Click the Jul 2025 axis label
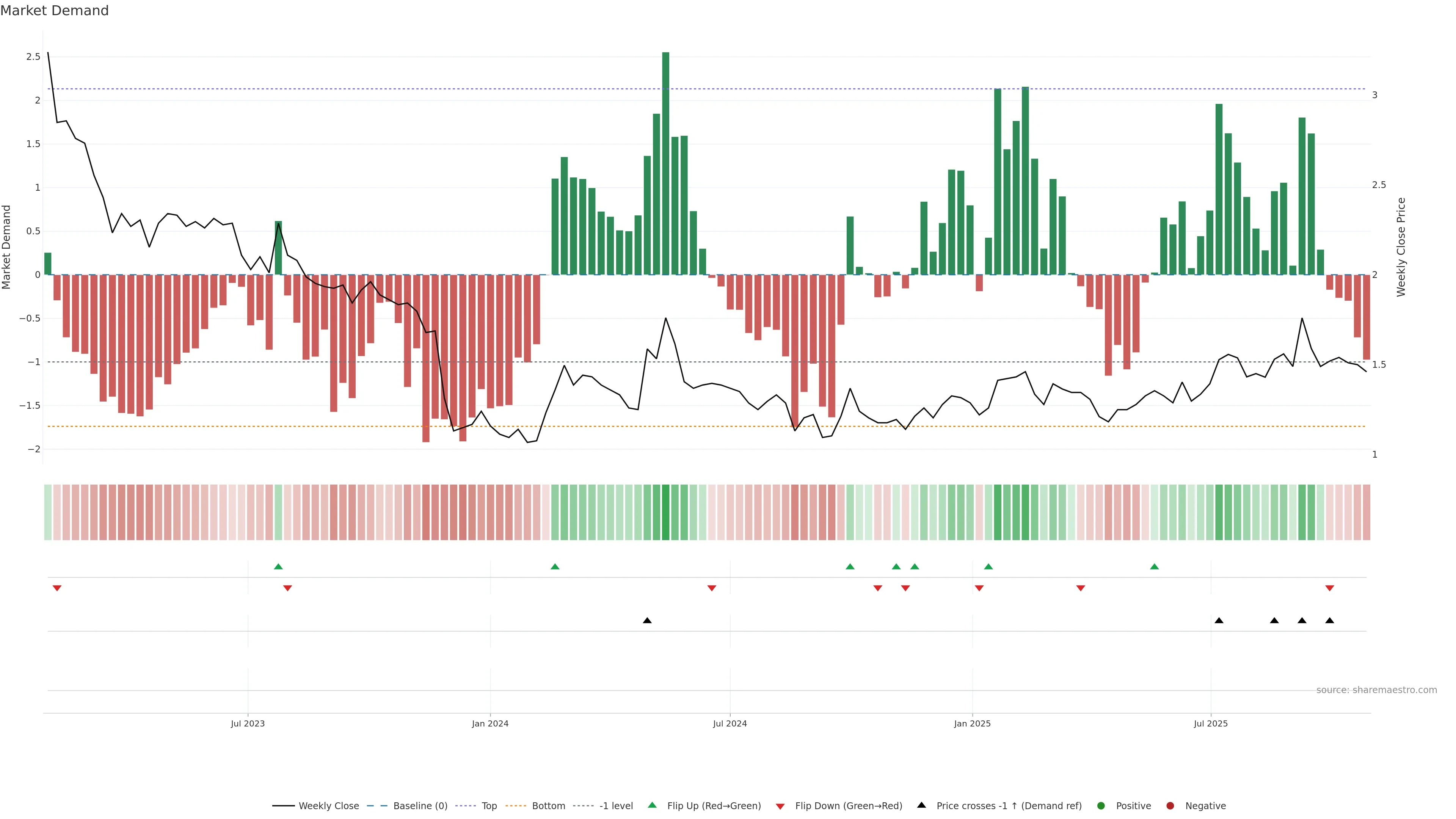The width and height of the screenshot is (1456, 819). point(1211,723)
